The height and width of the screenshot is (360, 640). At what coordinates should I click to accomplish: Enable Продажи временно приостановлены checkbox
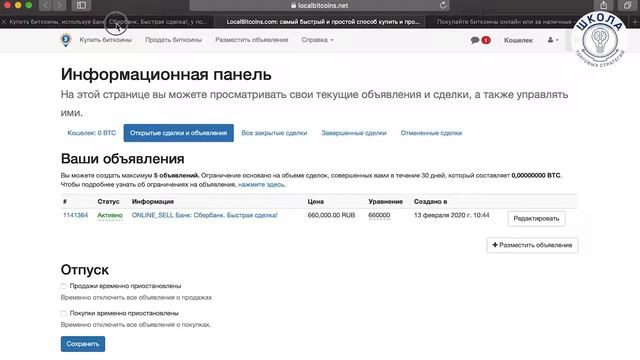pos(63,286)
